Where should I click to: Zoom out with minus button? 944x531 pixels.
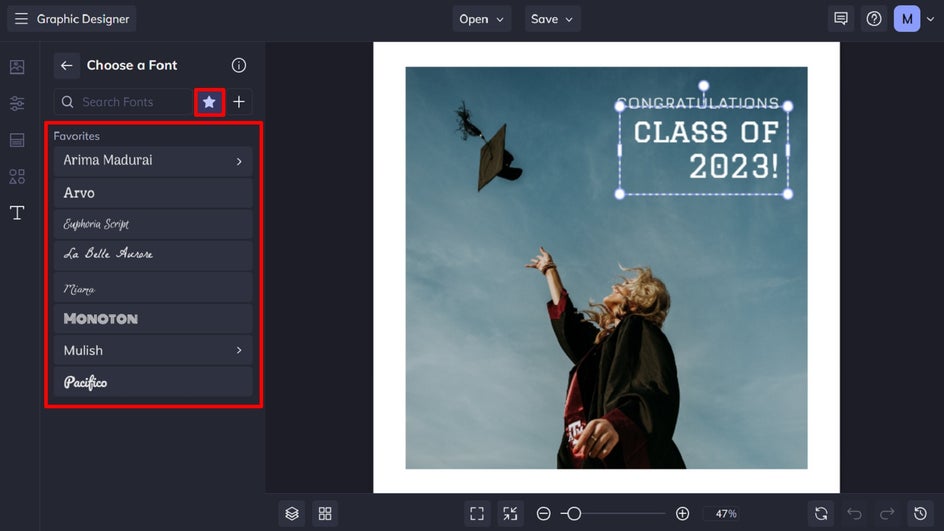point(544,514)
